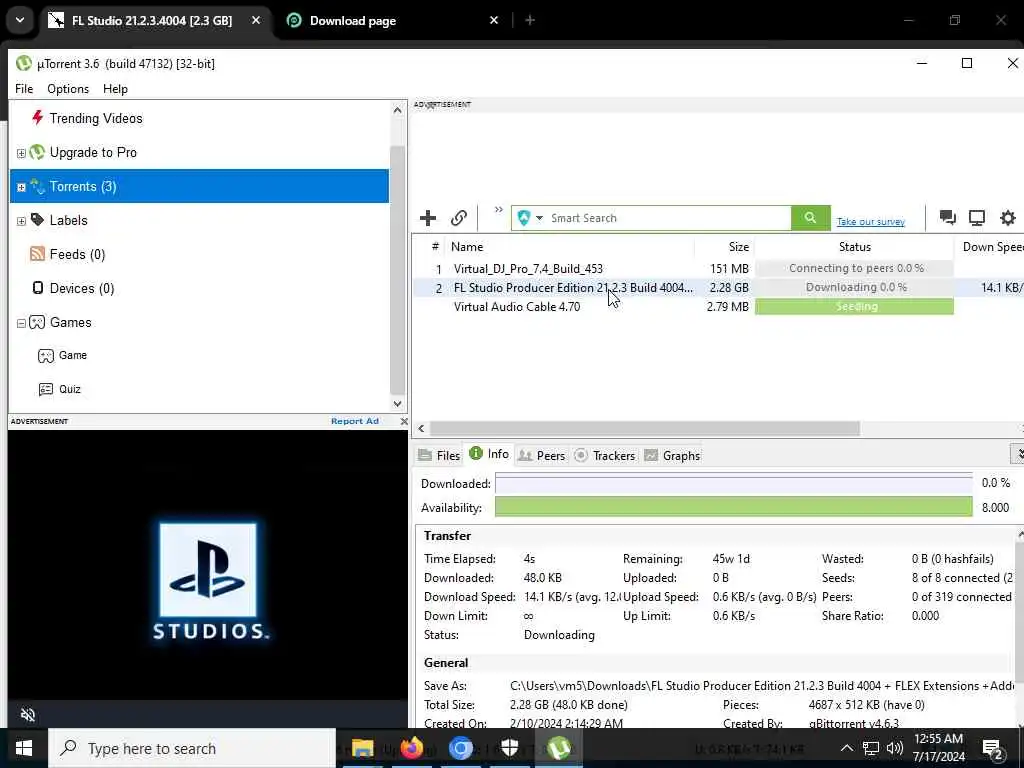Click the green Availability bar
The height and width of the screenshot is (768, 1024).
[x=733, y=507]
